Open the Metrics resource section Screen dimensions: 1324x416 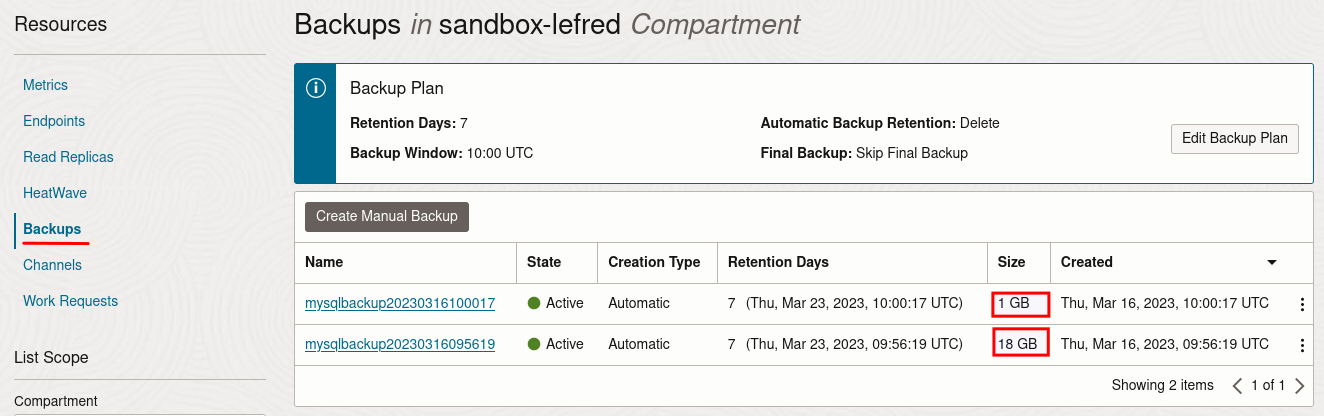[x=46, y=85]
